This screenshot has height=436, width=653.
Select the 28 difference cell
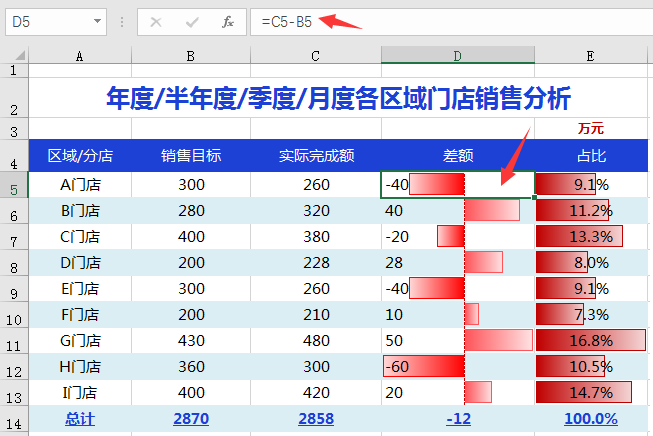pos(458,263)
